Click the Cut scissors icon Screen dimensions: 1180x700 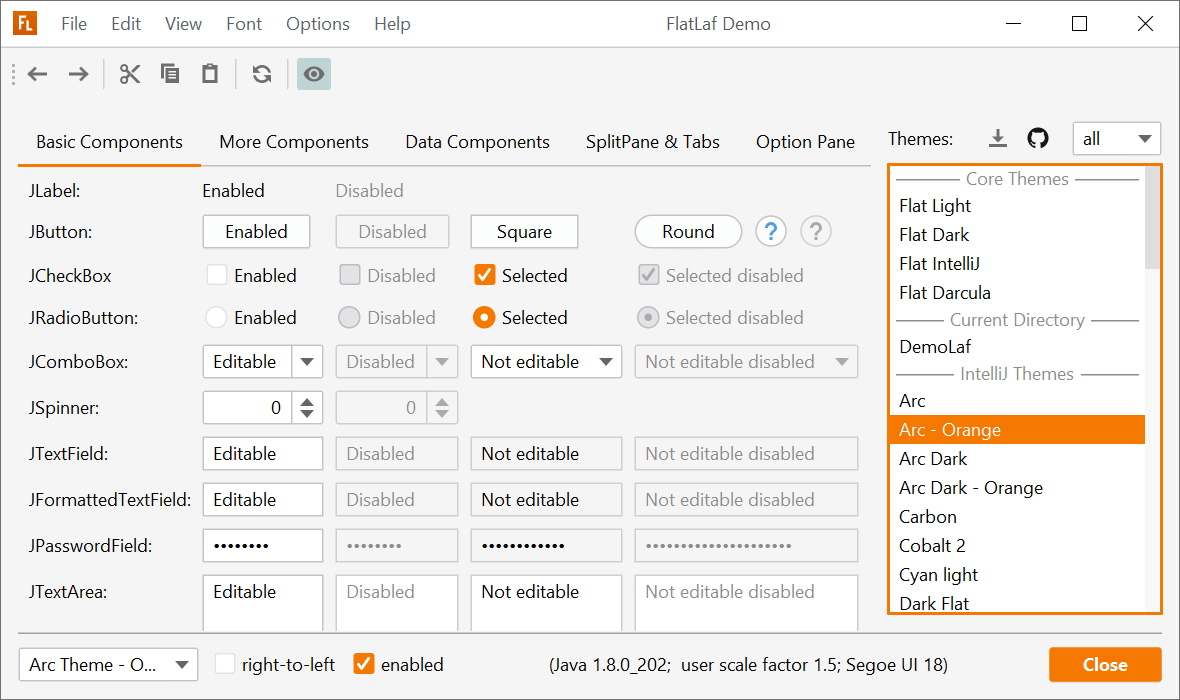point(130,74)
